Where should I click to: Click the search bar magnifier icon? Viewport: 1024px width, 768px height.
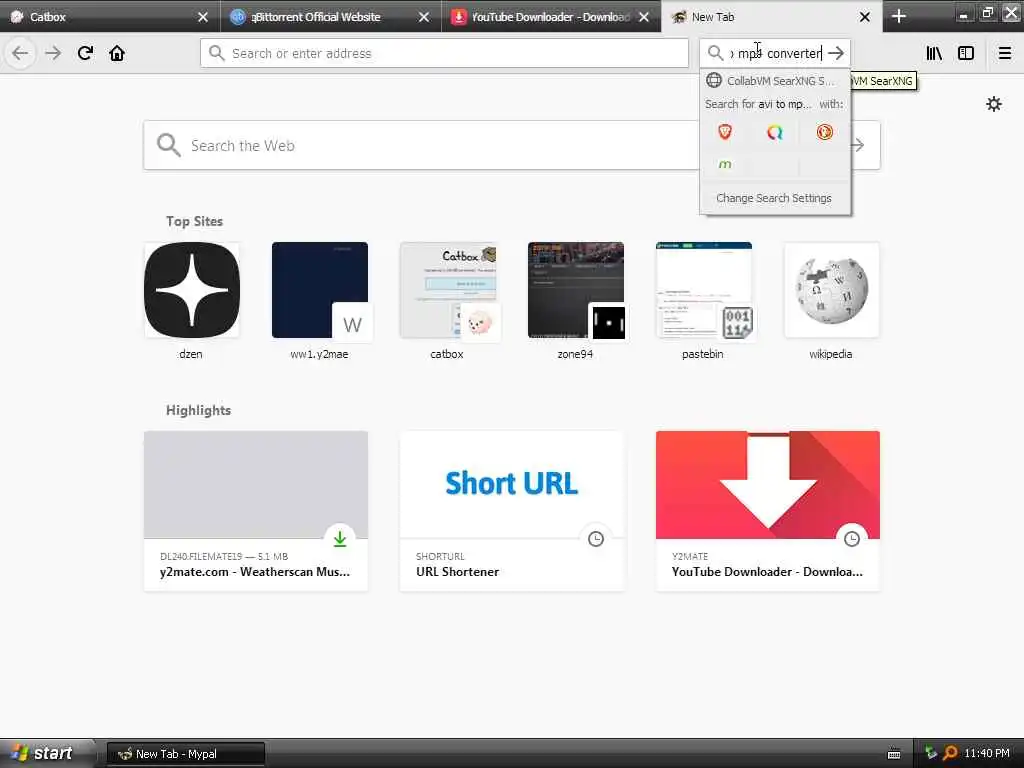[x=715, y=53]
